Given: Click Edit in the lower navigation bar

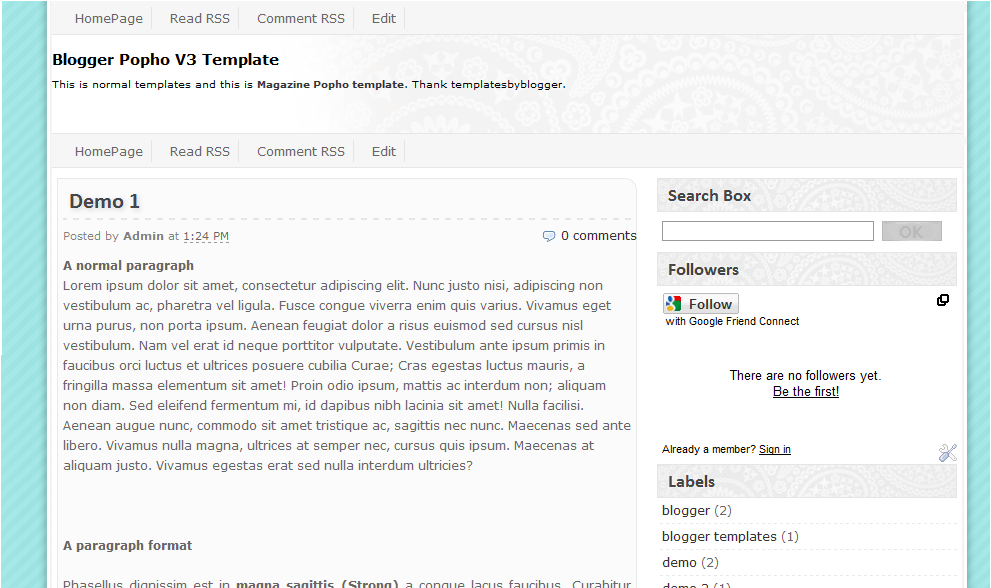Looking at the screenshot, I should tap(383, 151).
